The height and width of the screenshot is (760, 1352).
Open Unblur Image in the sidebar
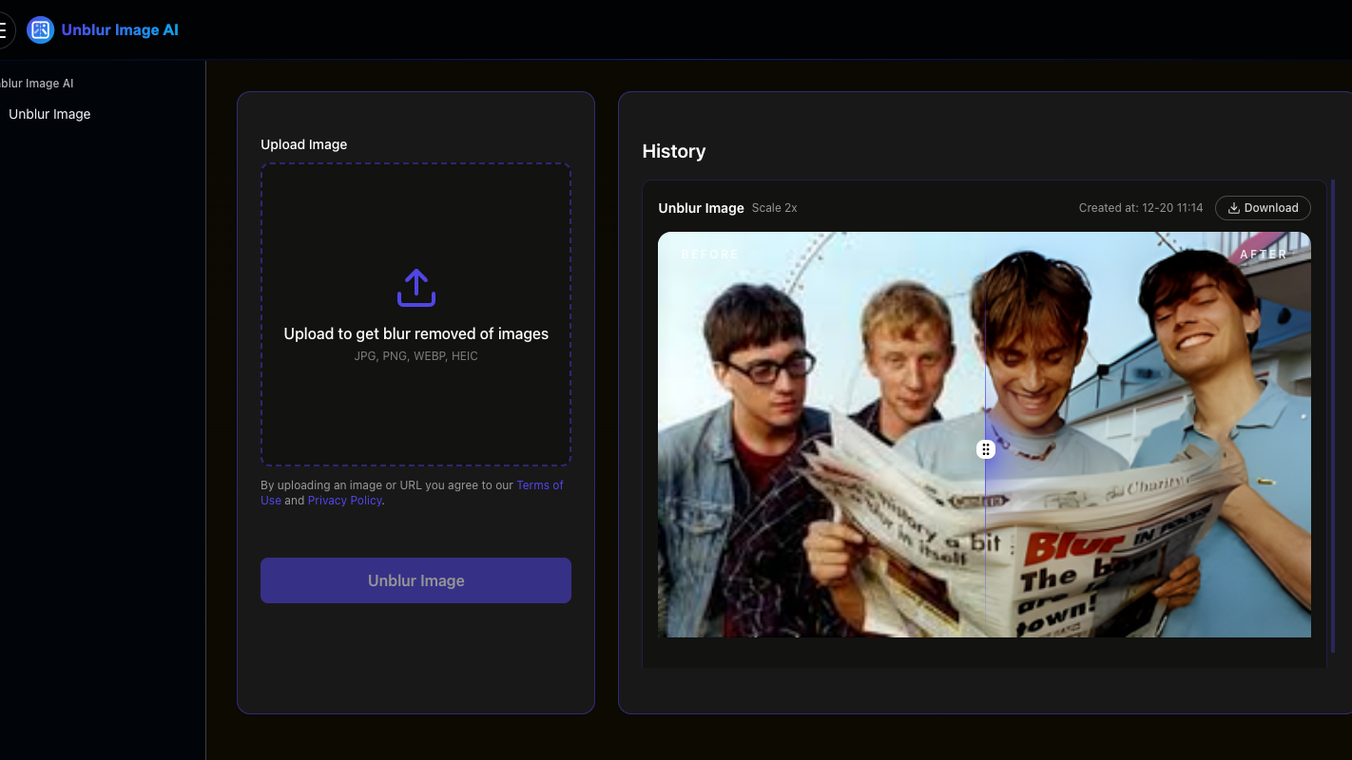(x=49, y=114)
